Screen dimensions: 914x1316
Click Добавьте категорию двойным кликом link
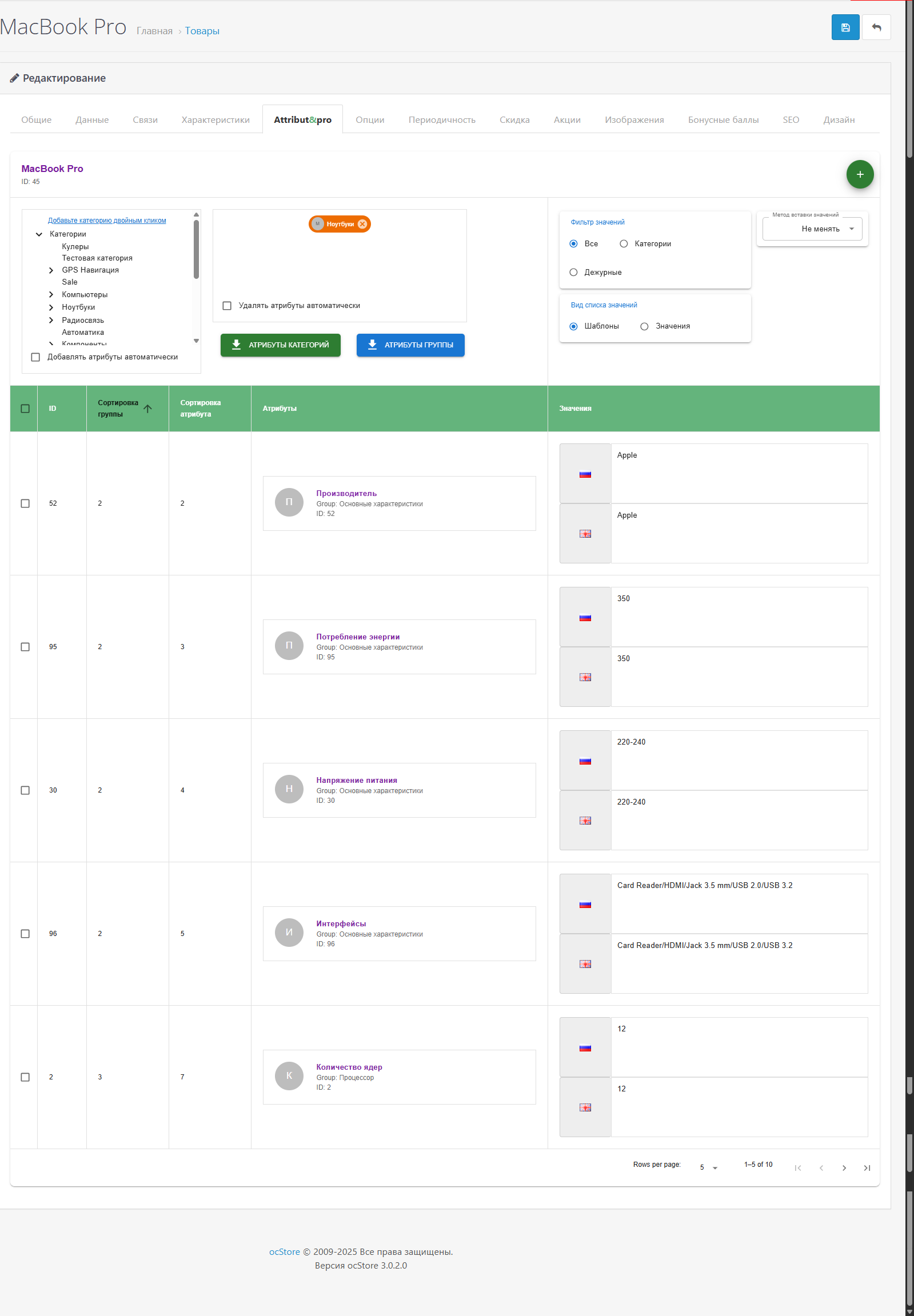pos(106,221)
